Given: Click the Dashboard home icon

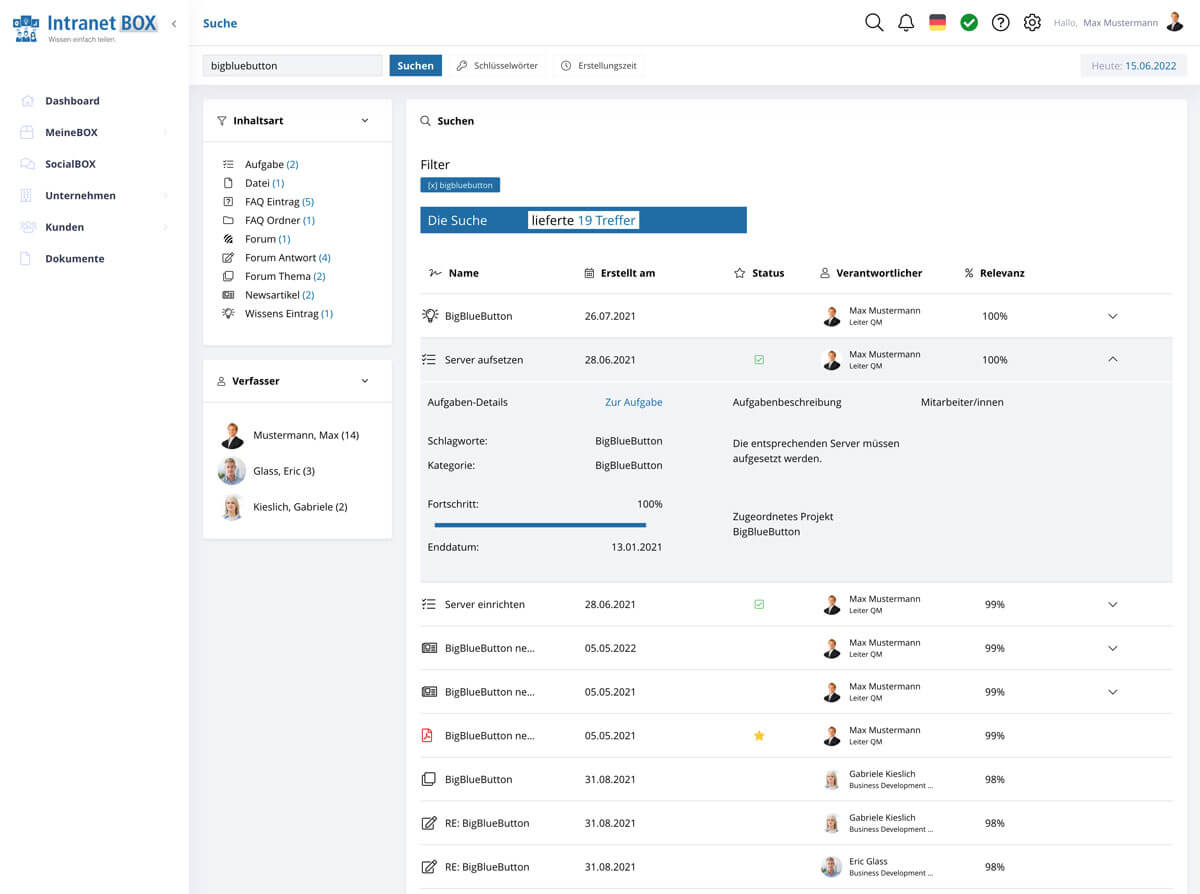Looking at the screenshot, I should [x=27, y=101].
